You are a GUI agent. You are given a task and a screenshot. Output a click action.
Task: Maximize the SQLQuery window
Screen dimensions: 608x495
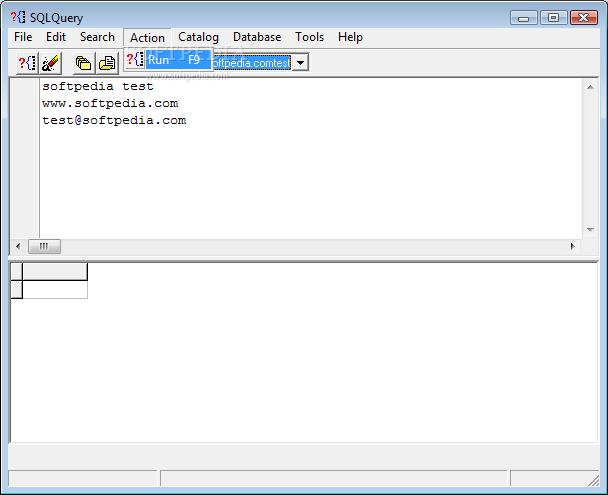coord(553,18)
